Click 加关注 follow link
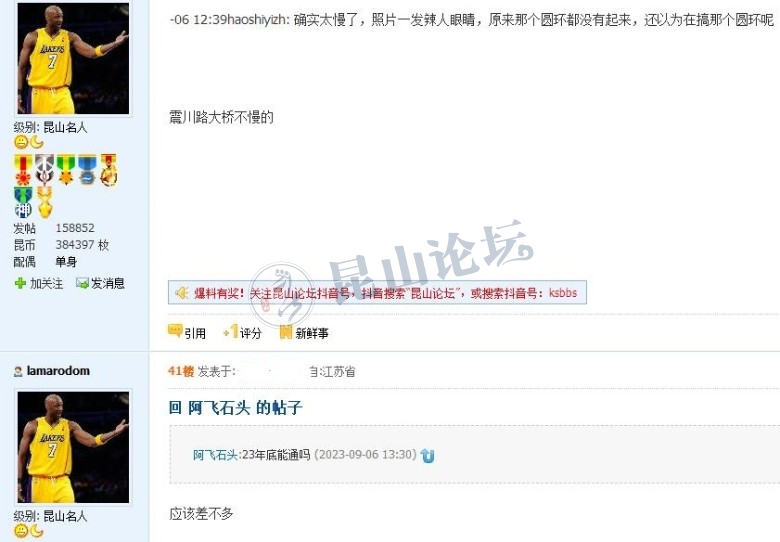This screenshot has width=780, height=542. tap(46, 283)
